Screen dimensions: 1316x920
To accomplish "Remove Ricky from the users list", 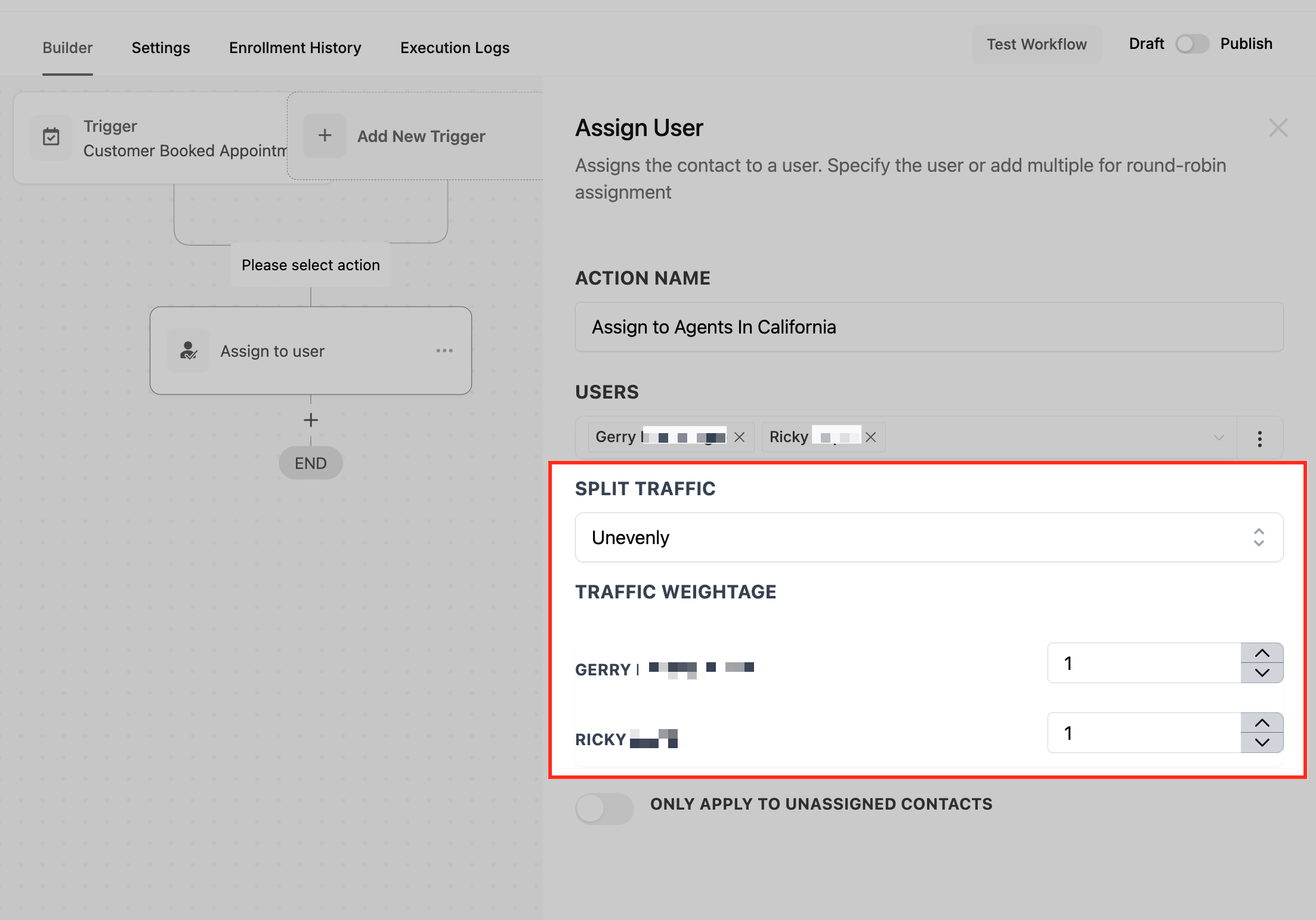I will [871, 437].
